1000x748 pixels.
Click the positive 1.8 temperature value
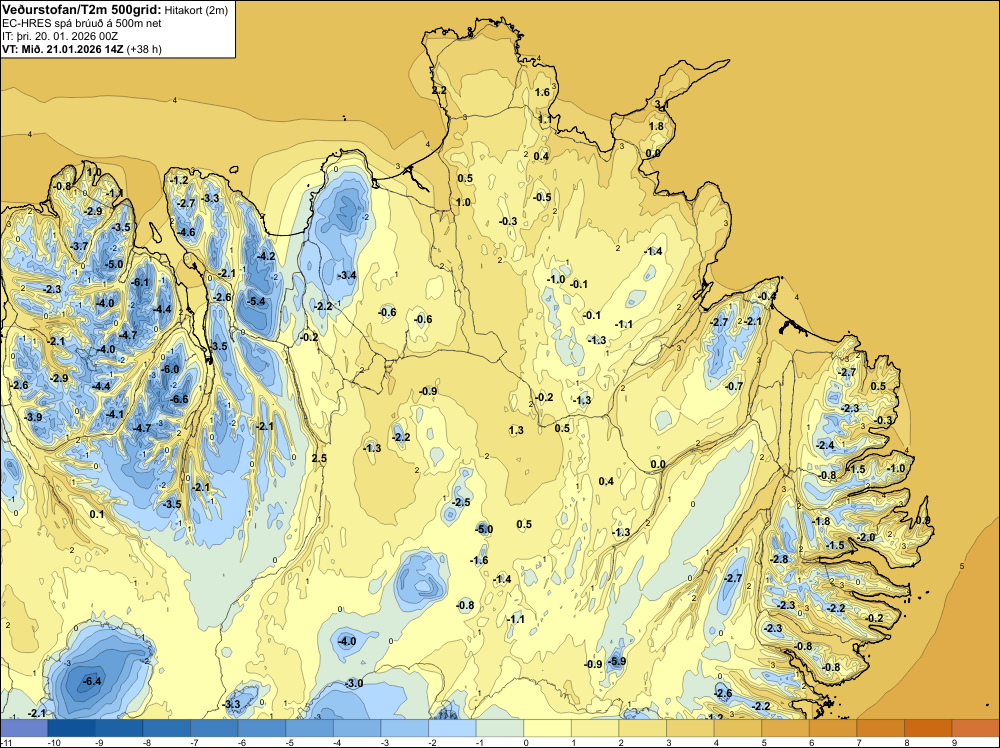click(656, 126)
